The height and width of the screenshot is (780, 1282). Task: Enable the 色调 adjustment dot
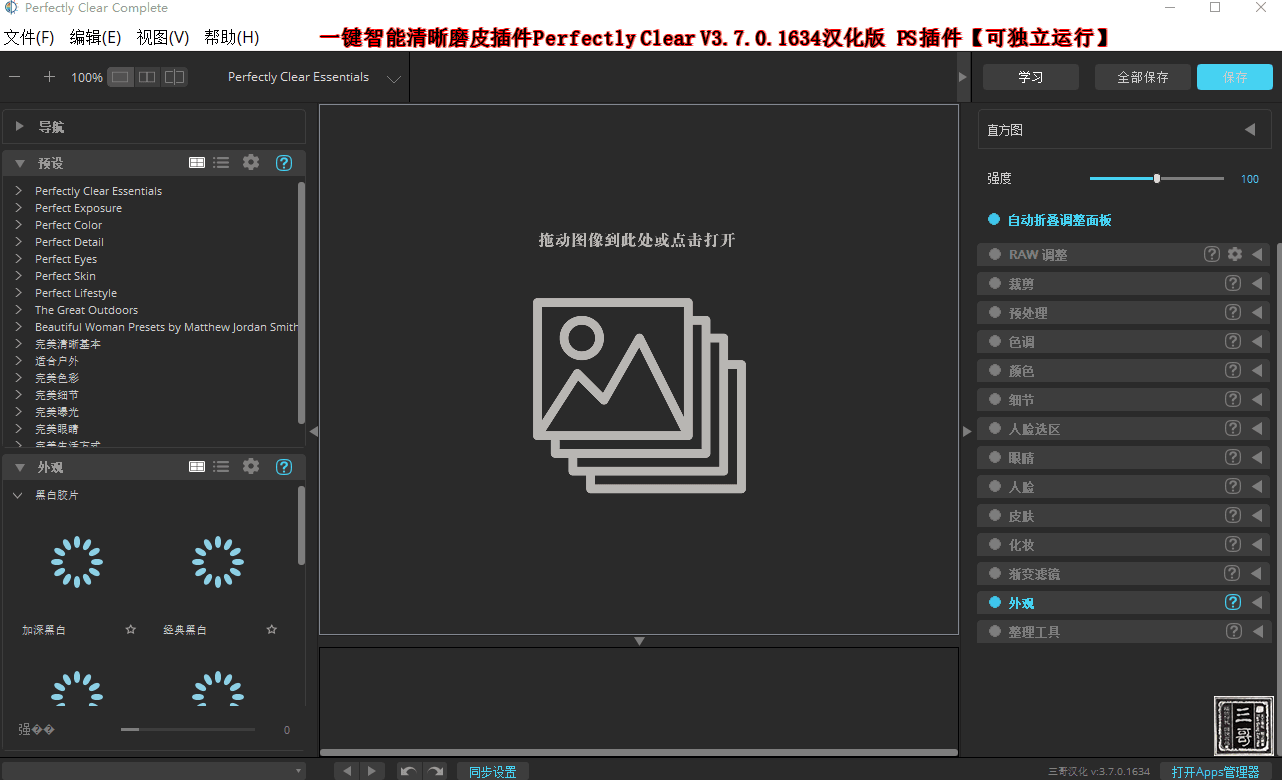[995, 341]
